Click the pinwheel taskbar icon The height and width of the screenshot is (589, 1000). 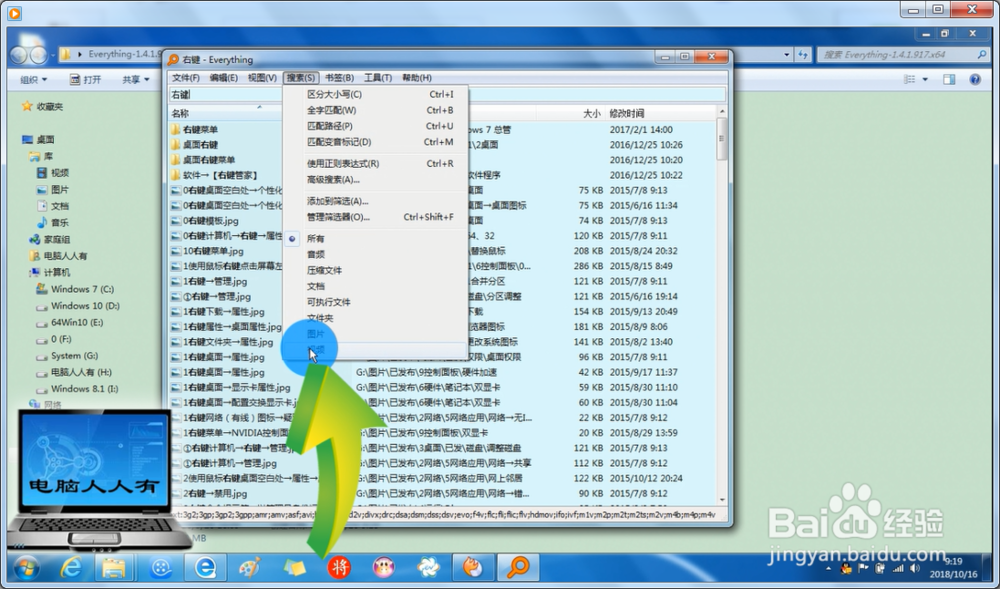click(x=429, y=567)
